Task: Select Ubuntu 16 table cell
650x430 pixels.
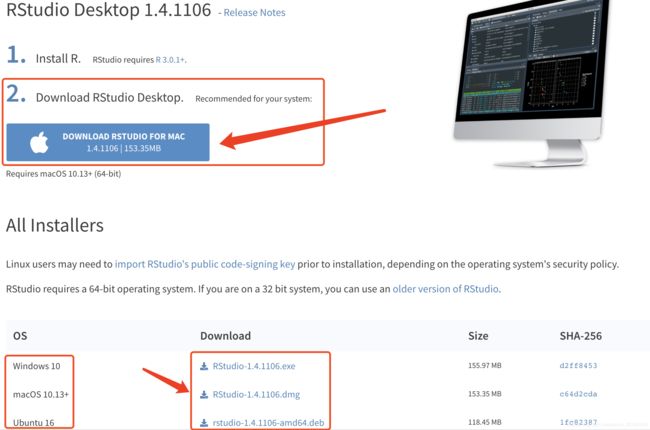Action: [34, 423]
